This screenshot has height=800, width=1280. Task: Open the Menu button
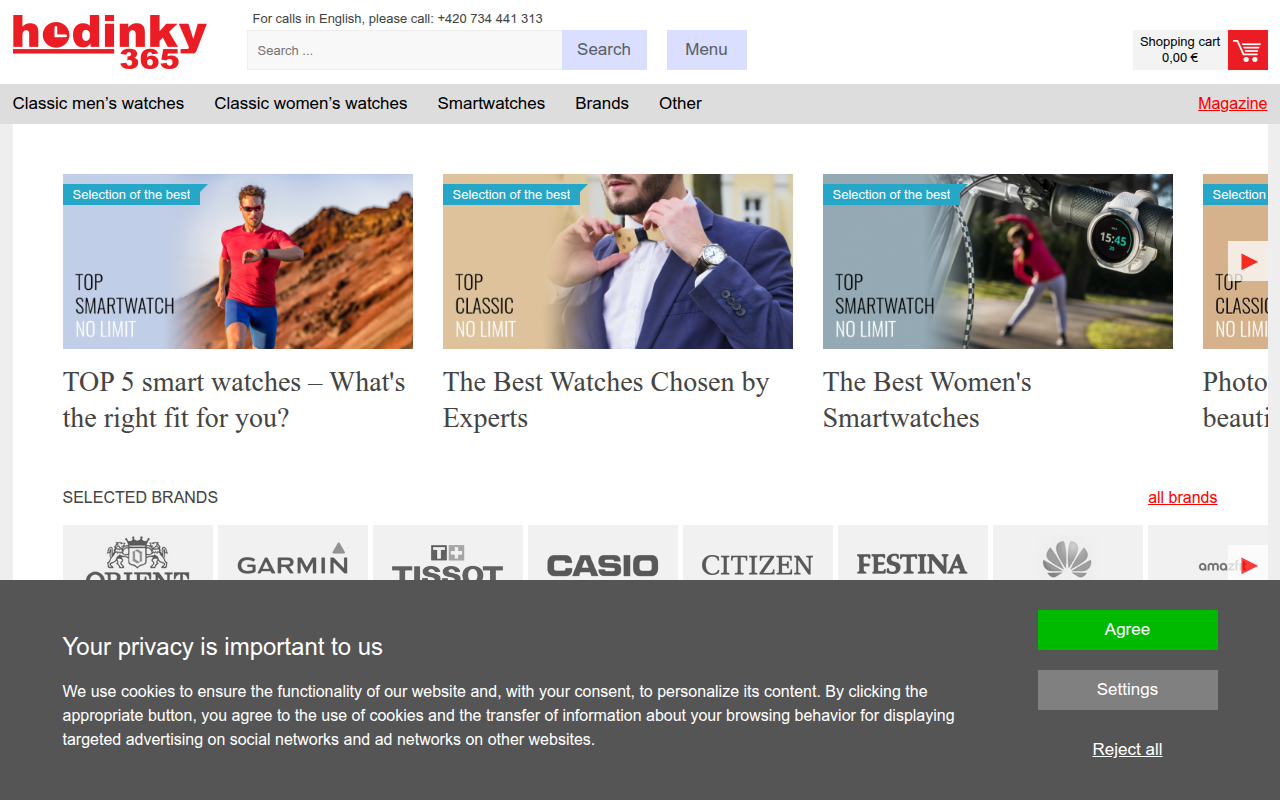coord(707,50)
